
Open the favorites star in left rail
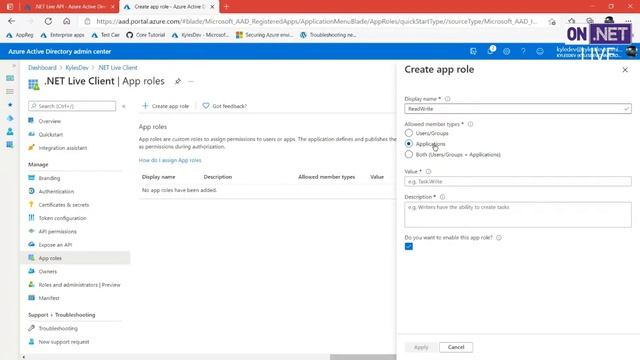tap(10, 105)
